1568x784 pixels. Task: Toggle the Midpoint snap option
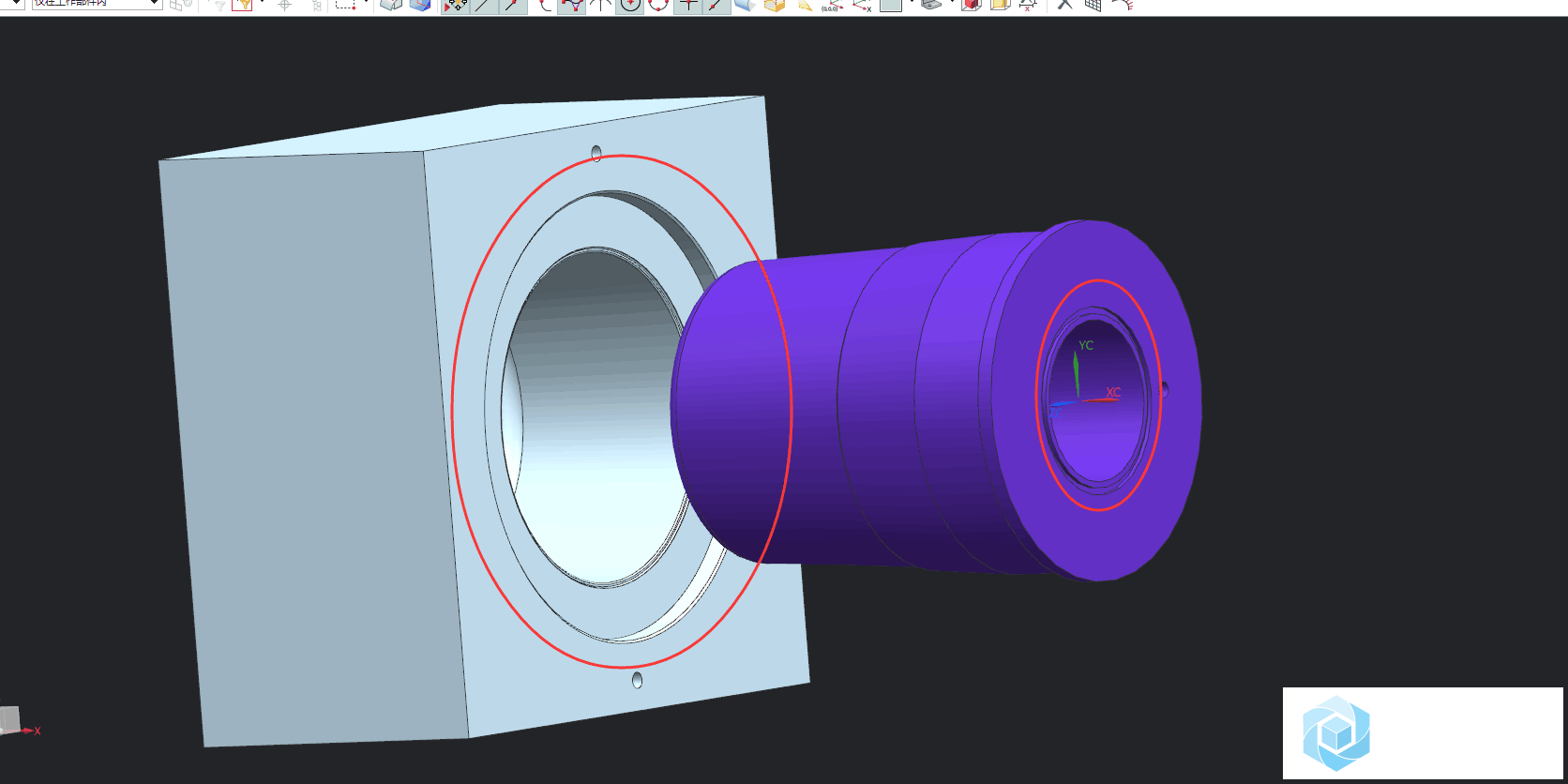pos(513,6)
